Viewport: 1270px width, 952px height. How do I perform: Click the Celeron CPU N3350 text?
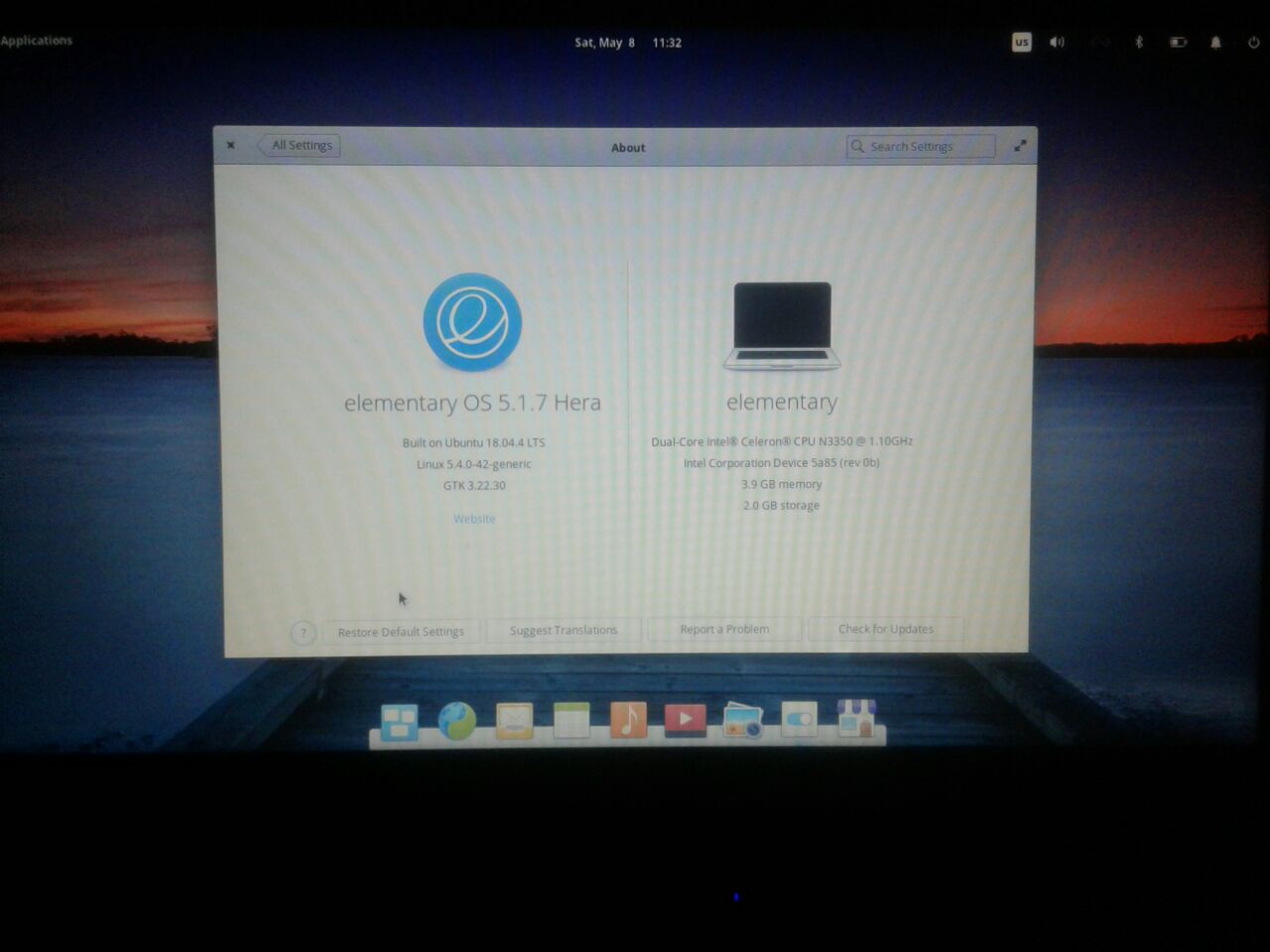pos(782,441)
